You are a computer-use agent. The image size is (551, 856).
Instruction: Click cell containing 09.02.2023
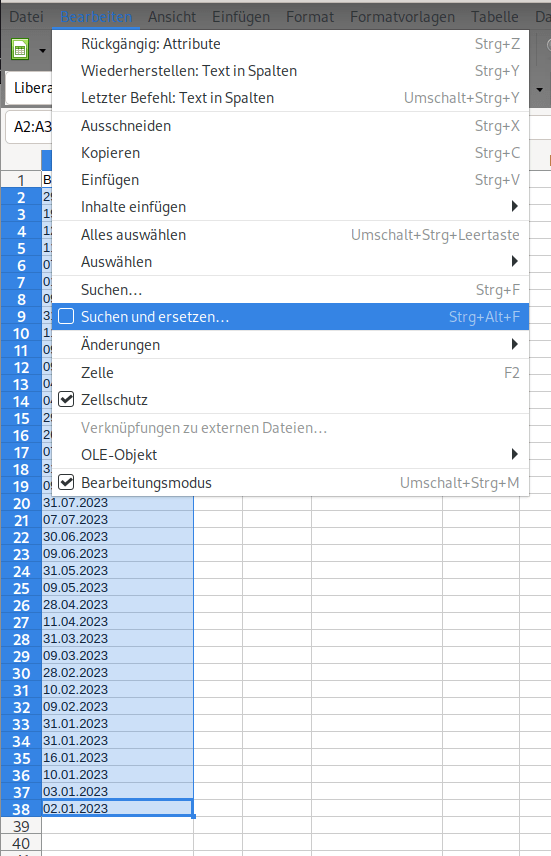[x=117, y=706]
